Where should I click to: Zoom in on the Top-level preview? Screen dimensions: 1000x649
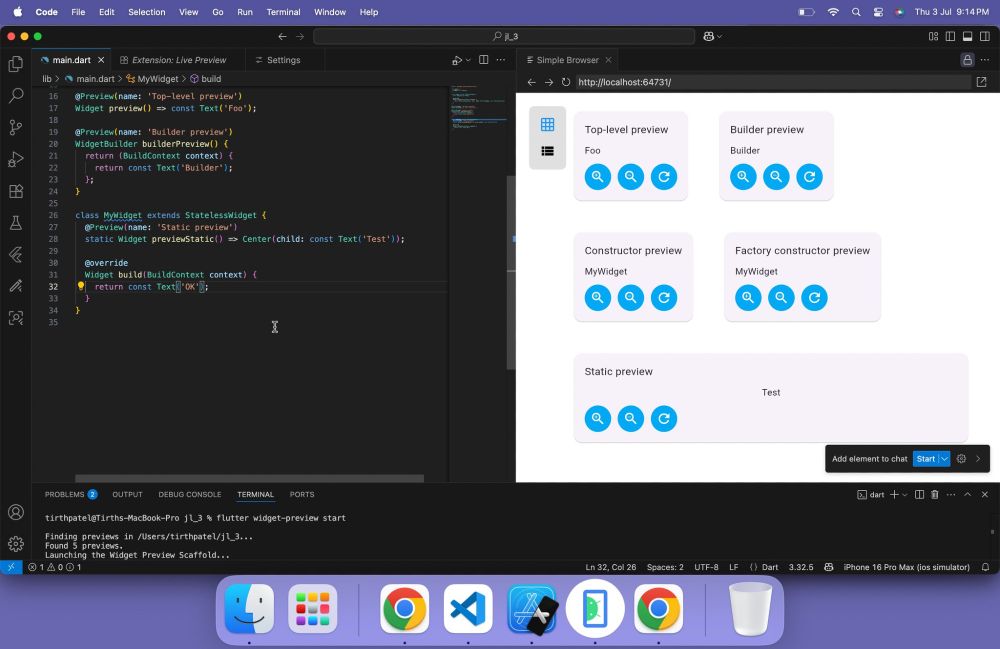click(x=598, y=177)
